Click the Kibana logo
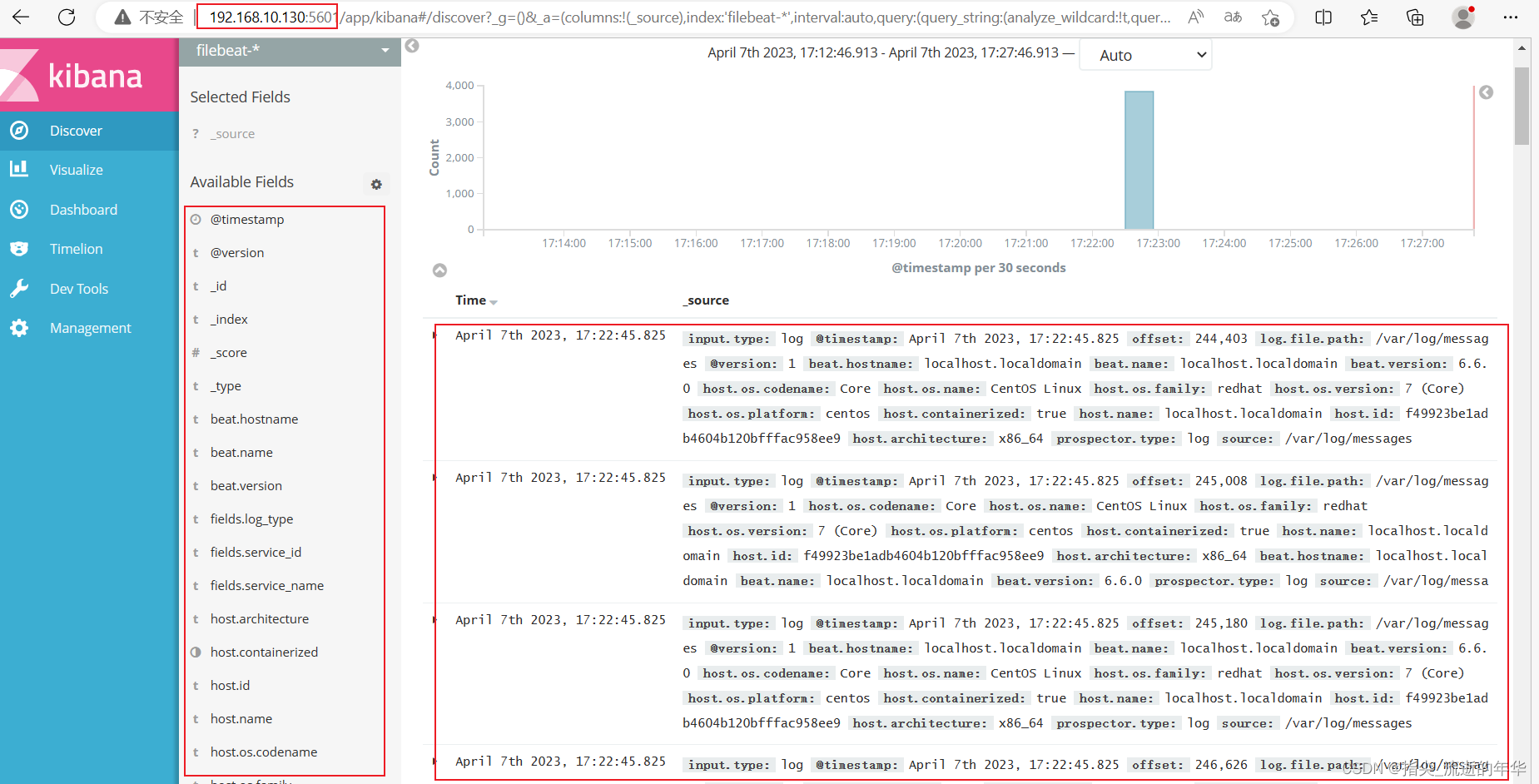1539x784 pixels. click(89, 75)
